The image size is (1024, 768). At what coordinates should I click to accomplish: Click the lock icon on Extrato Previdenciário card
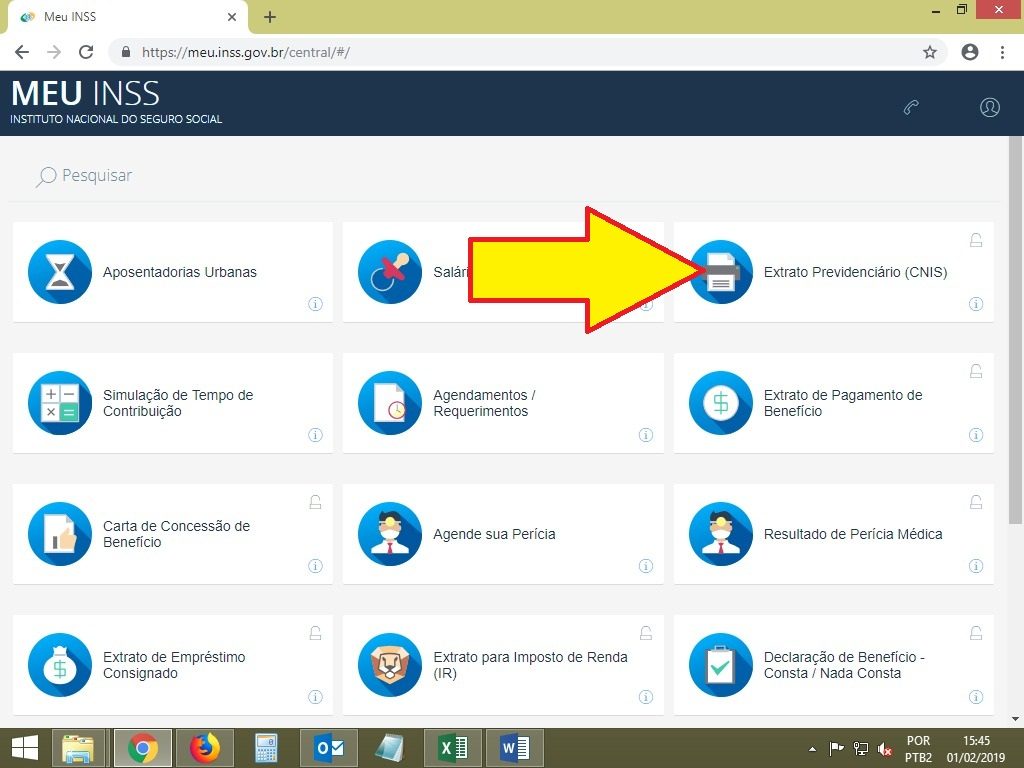(976, 240)
